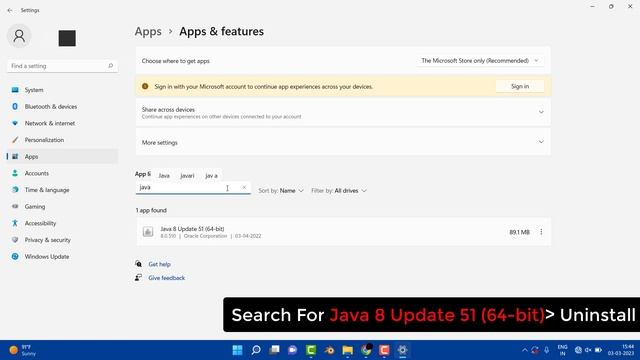The image size is (640, 360).
Task: Choose the 'javari' search suggestion
Action: (187, 176)
